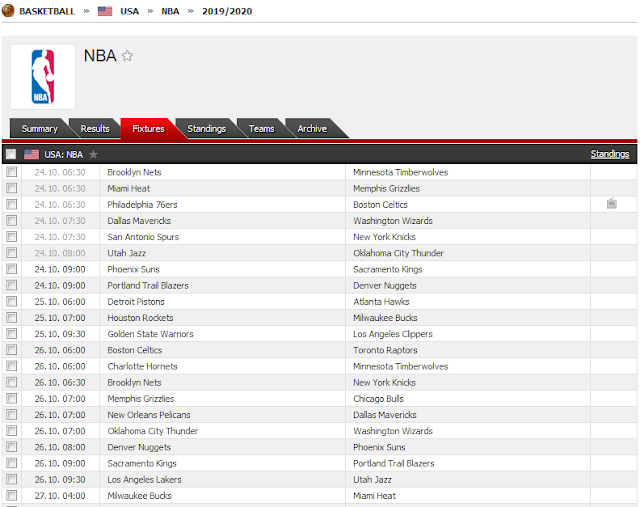Screen dimensions: 640x507
Task: Check the Oklahoma City Thunder vs Wizards box
Action: pyautogui.click(x=11, y=430)
